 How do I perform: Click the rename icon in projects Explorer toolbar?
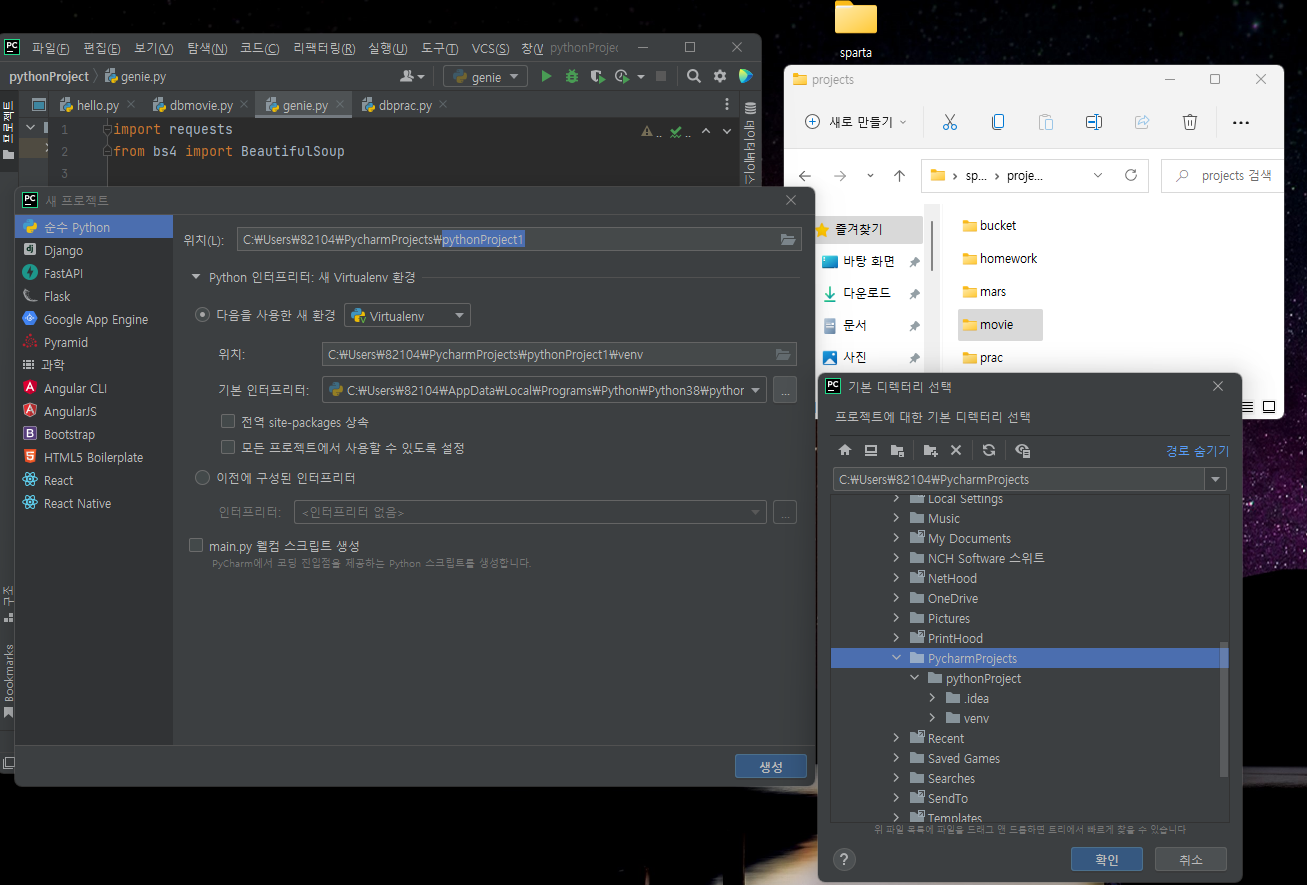tap(1094, 122)
